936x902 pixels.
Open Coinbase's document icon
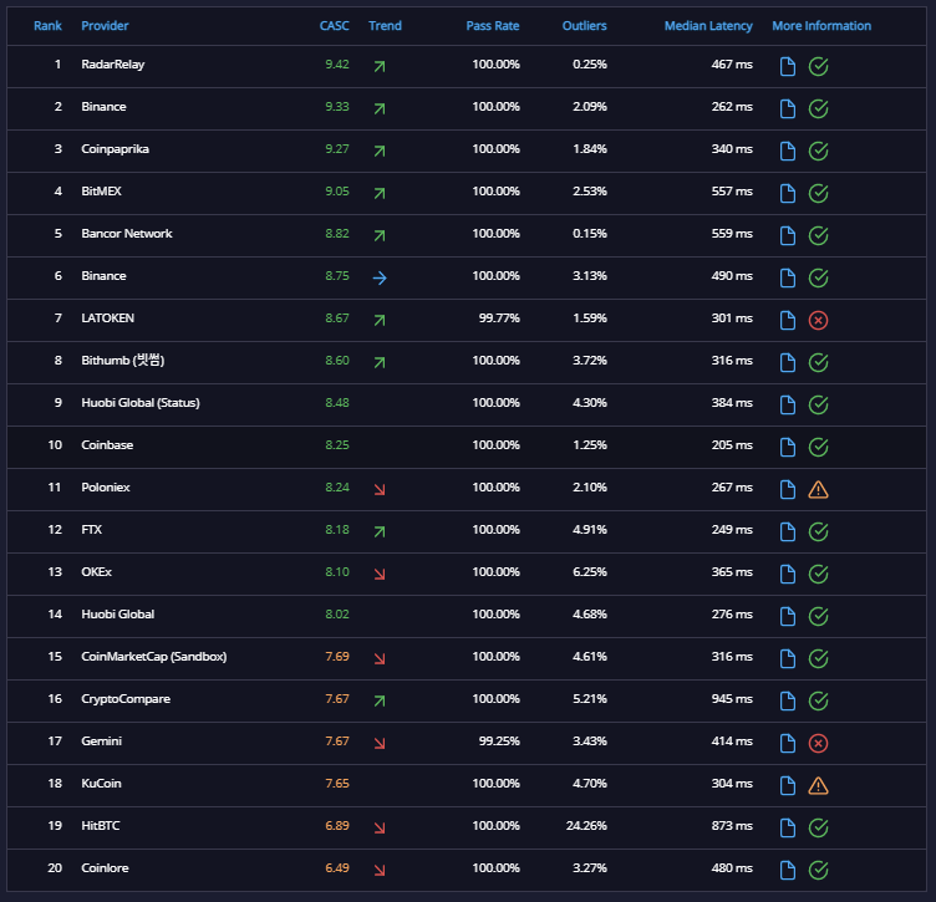[787, 447]
